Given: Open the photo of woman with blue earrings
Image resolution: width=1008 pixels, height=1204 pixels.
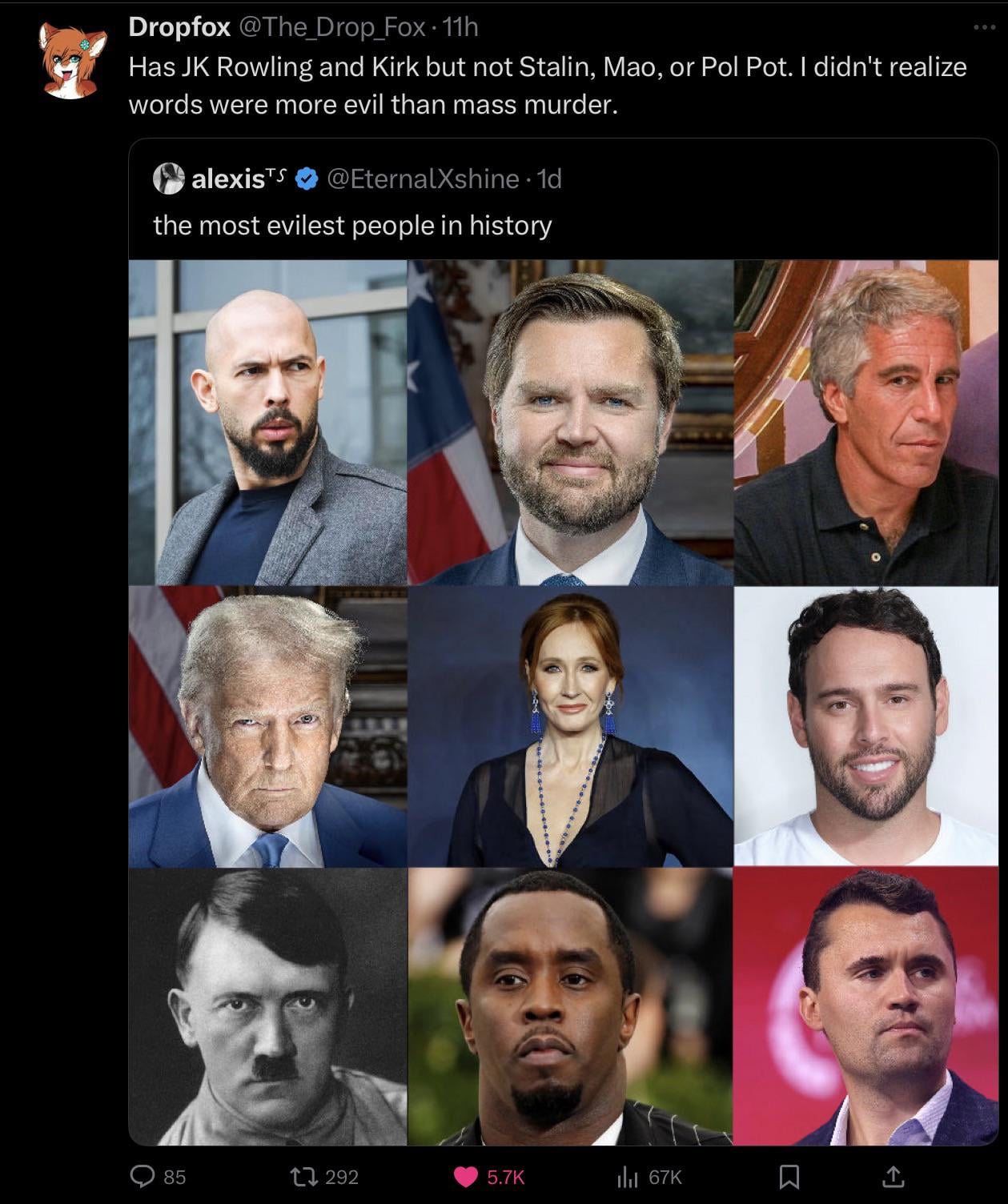Looking at the screenshot, I should pos(570,727).
